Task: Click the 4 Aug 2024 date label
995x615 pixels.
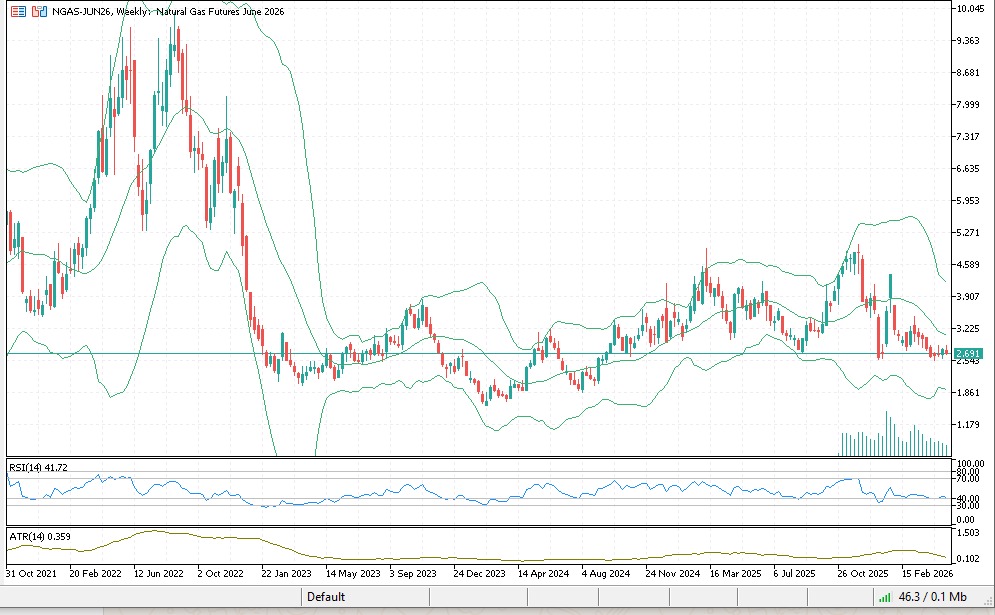Action: click(x=606, y=574)
